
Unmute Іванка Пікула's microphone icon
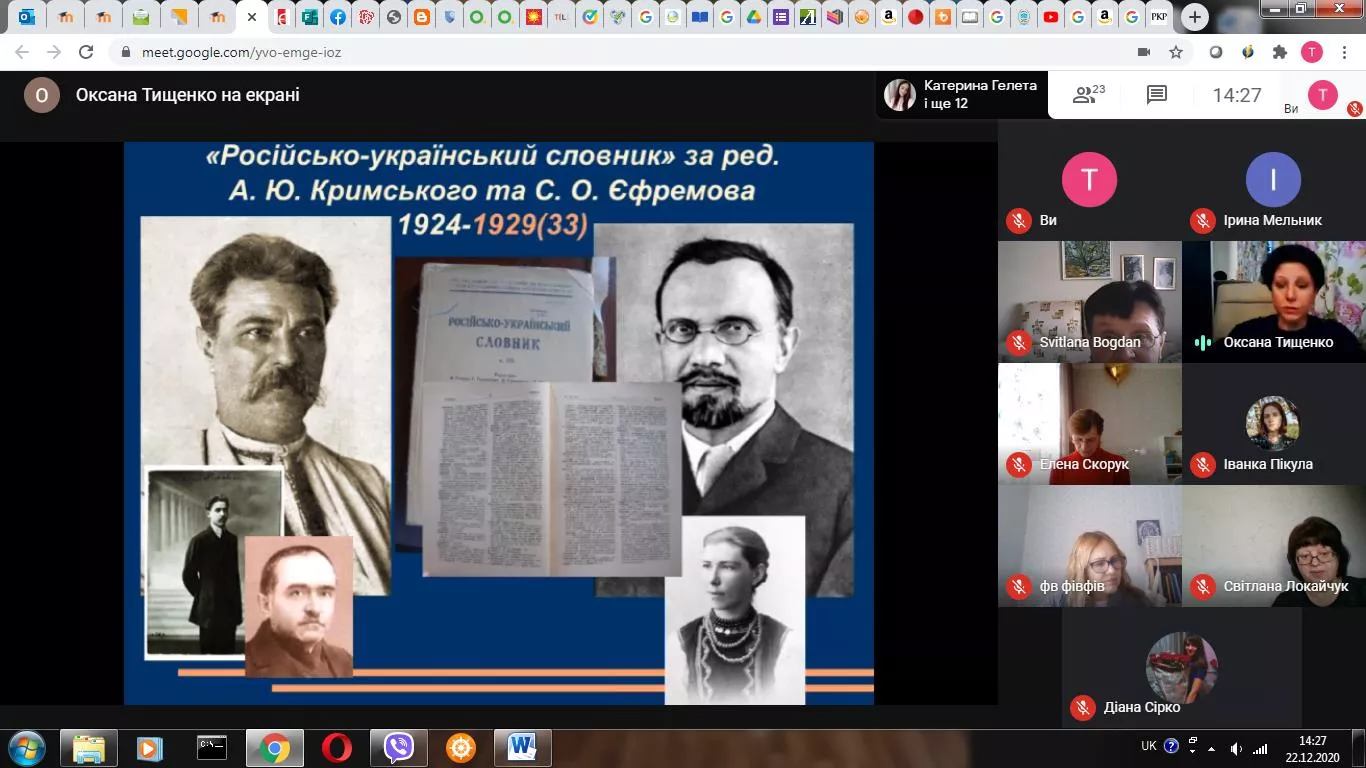1201,464
